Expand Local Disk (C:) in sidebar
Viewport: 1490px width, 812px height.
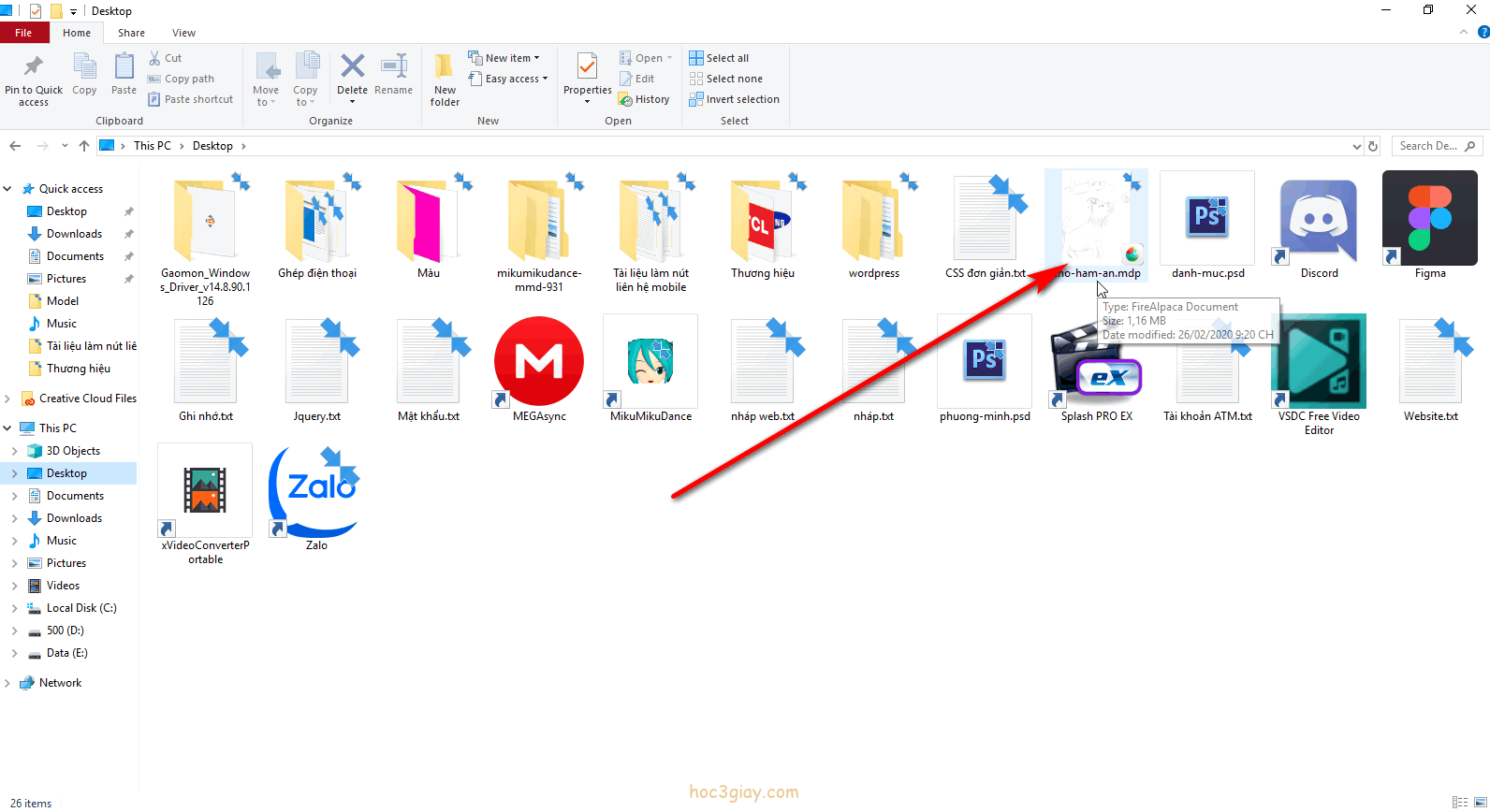[x=14, y=608]
